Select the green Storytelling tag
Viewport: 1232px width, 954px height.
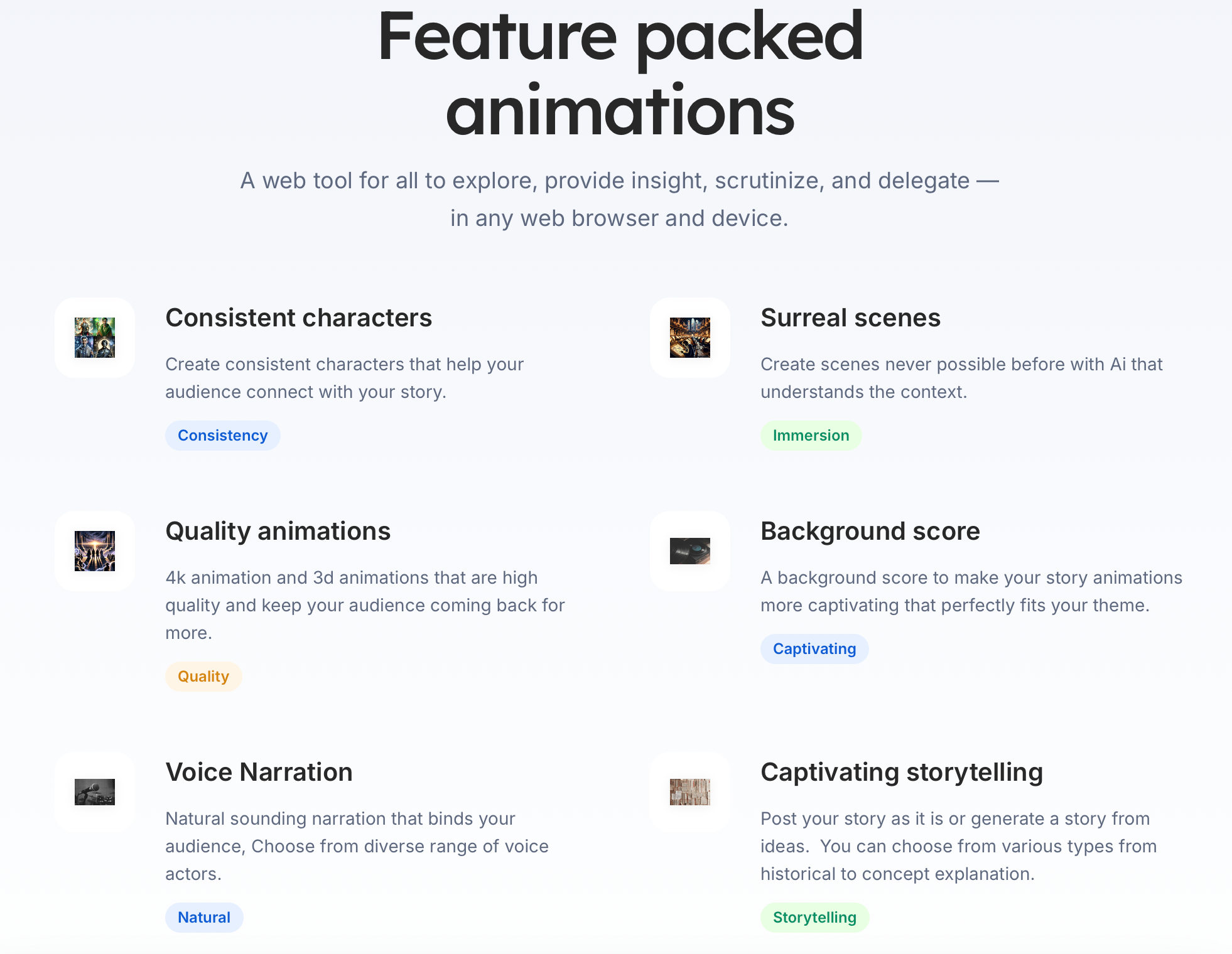pyautogui.click(x=814, y=918)
